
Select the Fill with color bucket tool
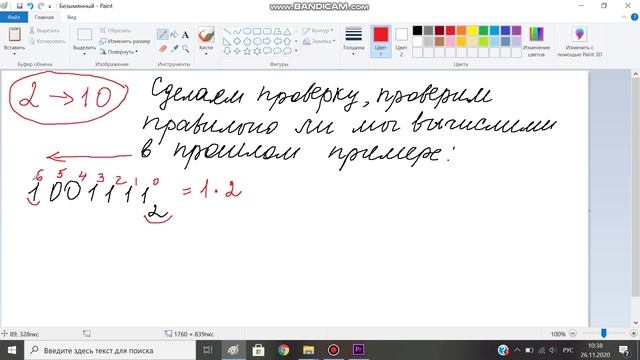[x=174, y=35]
